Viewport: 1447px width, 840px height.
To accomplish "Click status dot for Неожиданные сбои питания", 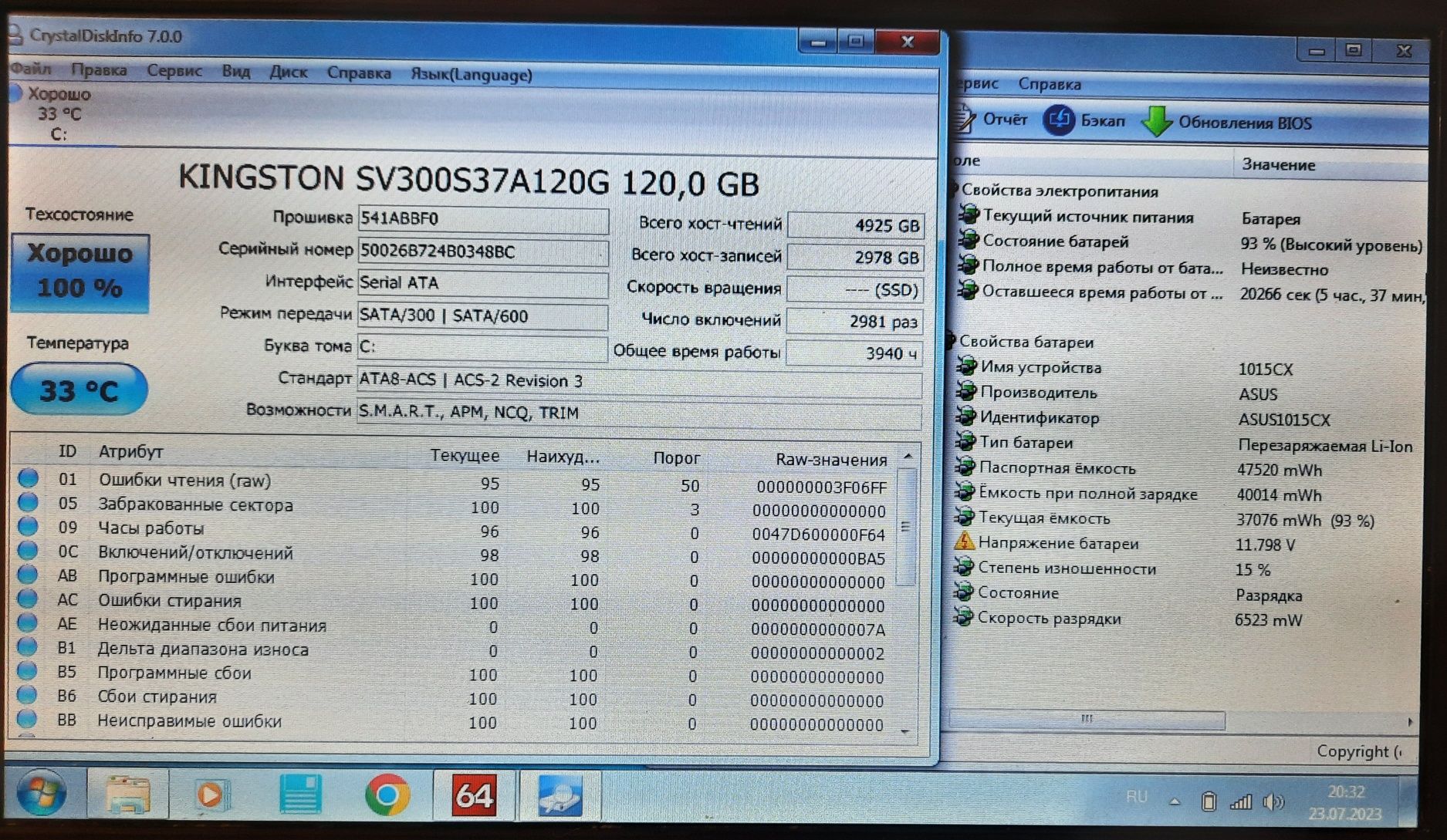I will pyautogui.click(x=27, y=622).
